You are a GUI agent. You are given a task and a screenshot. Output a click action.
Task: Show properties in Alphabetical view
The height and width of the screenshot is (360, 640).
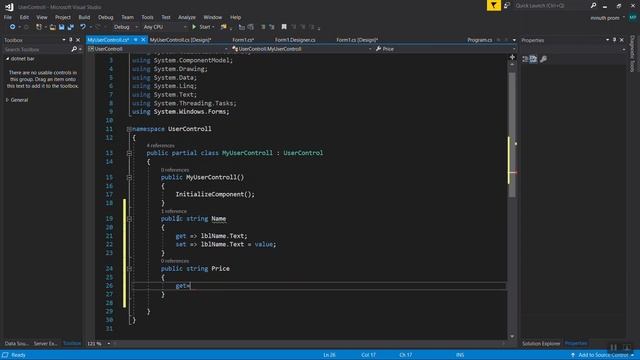533,59
